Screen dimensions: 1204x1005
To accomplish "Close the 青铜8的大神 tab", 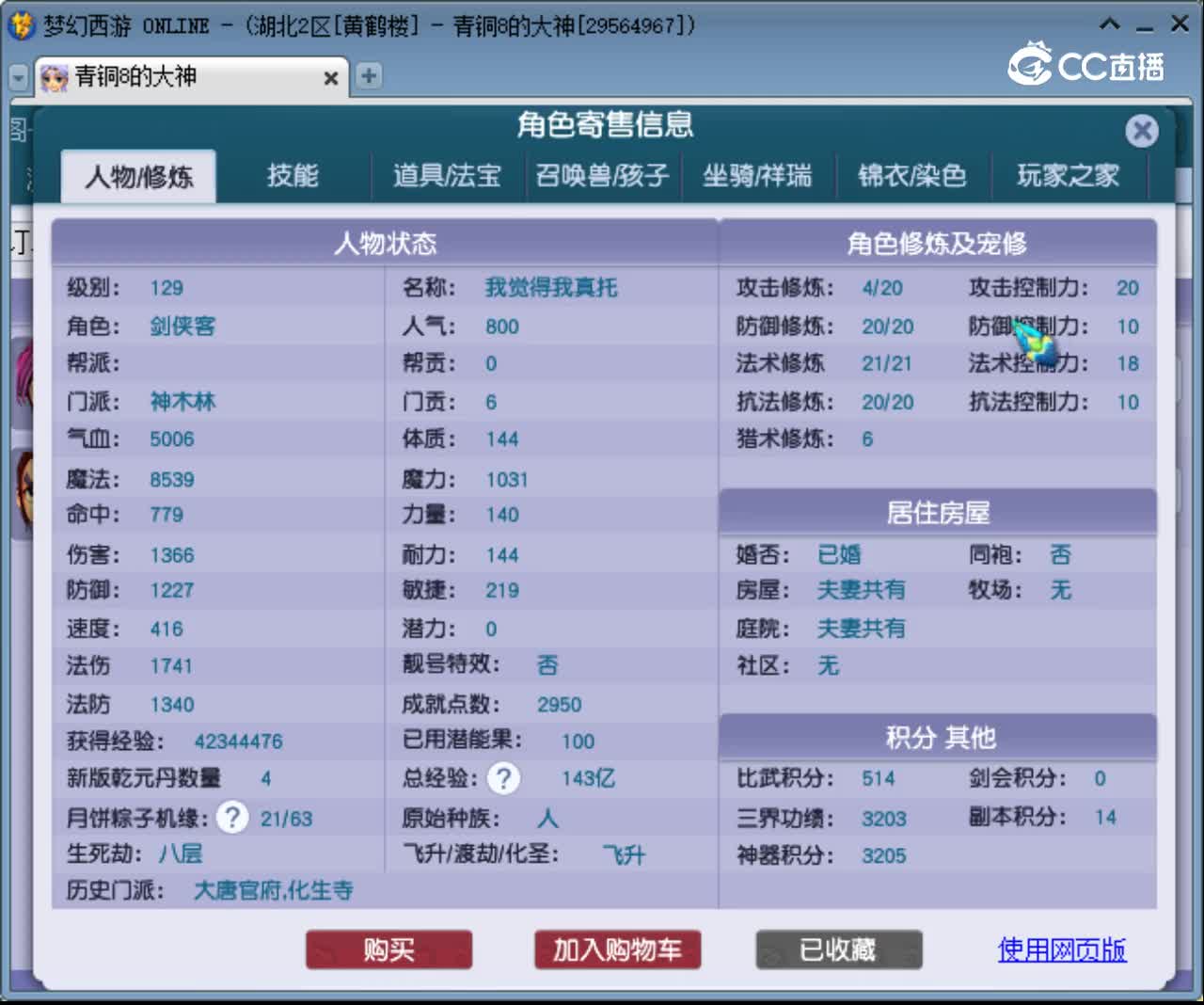I will pyautogui.click(x=331, y=78).
